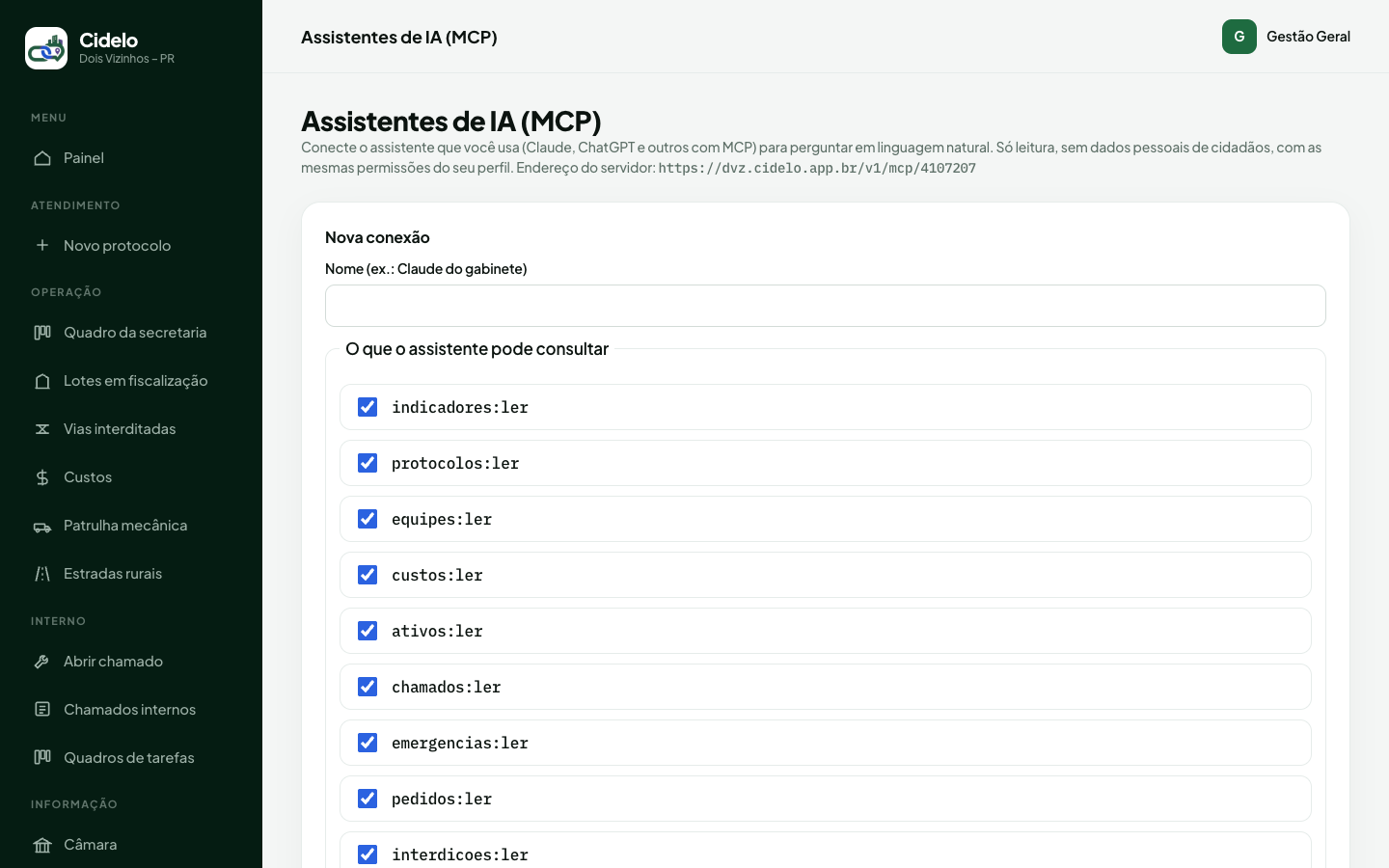
Task: Focus the connection Nome input field
Action: [x=826, y=306]
